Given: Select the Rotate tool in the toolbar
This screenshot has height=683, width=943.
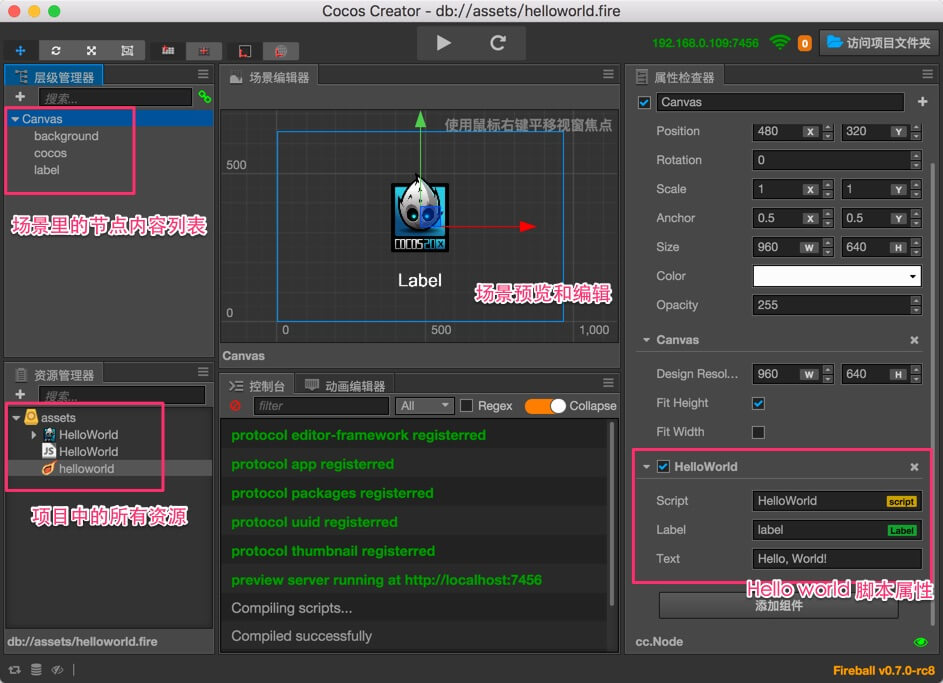Looking at the screenshot, I should [x=56, y=50].
